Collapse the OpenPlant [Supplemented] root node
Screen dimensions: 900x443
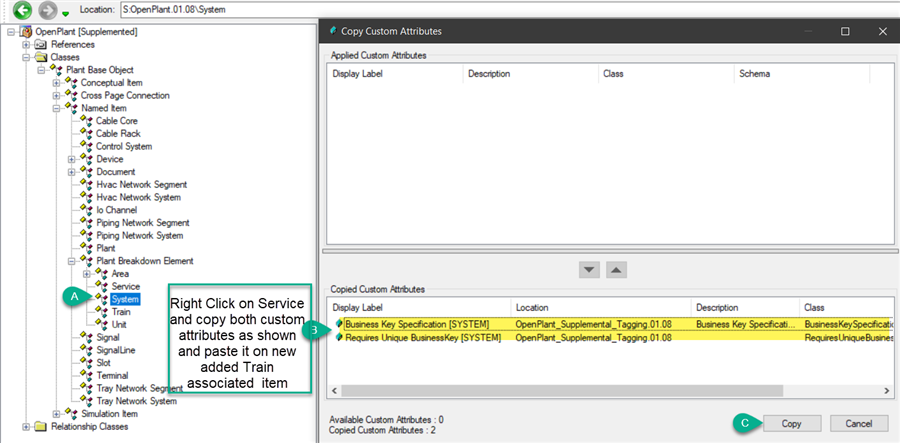[x=11, y=32]
